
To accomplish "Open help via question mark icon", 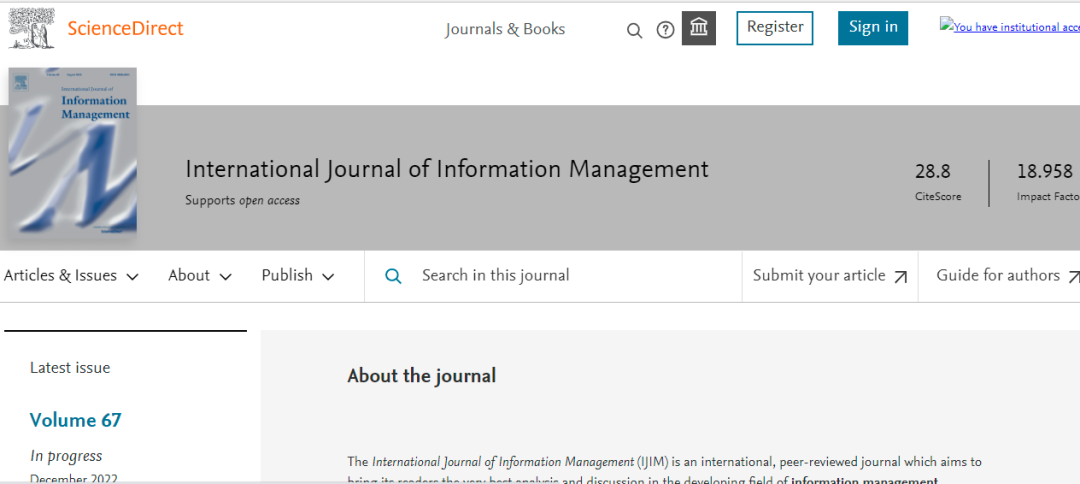I will point(665,30).
